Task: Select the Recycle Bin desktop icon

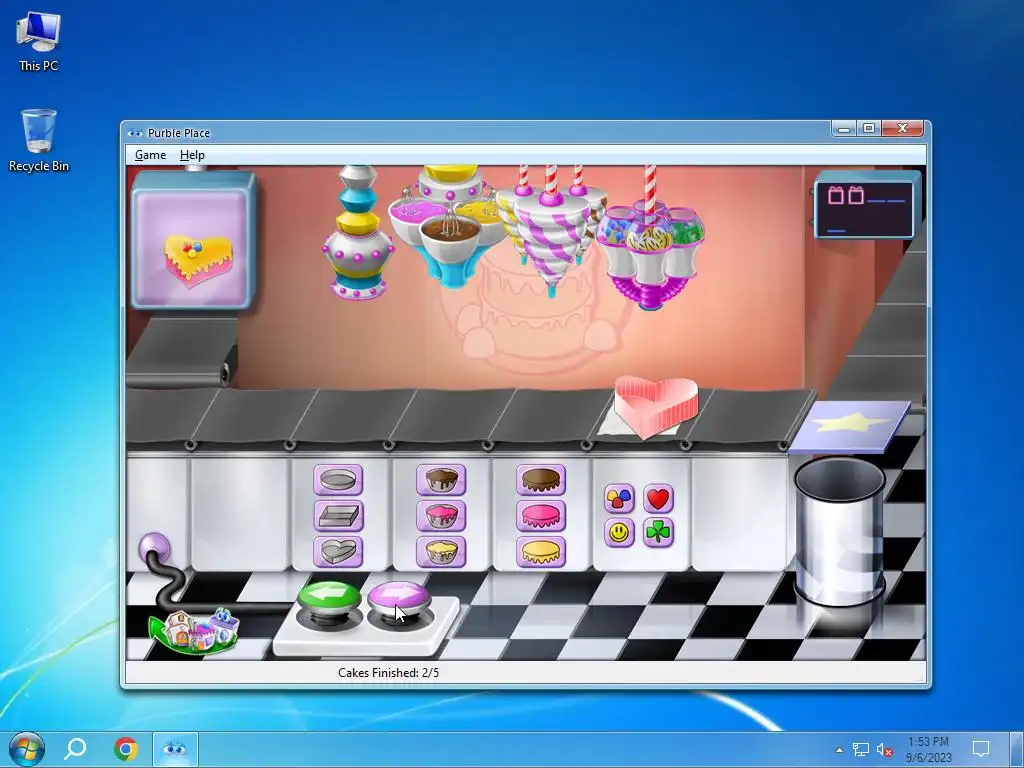Action: pos(39,140)
